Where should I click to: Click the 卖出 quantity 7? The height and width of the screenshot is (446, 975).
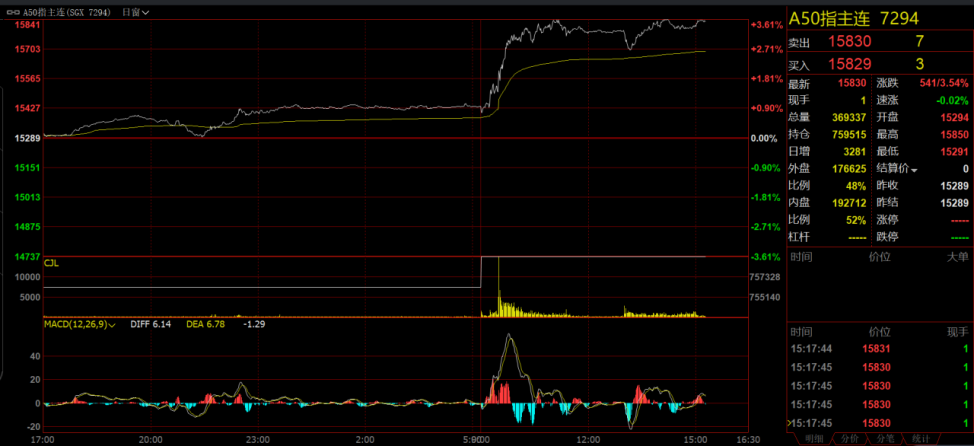920,42
